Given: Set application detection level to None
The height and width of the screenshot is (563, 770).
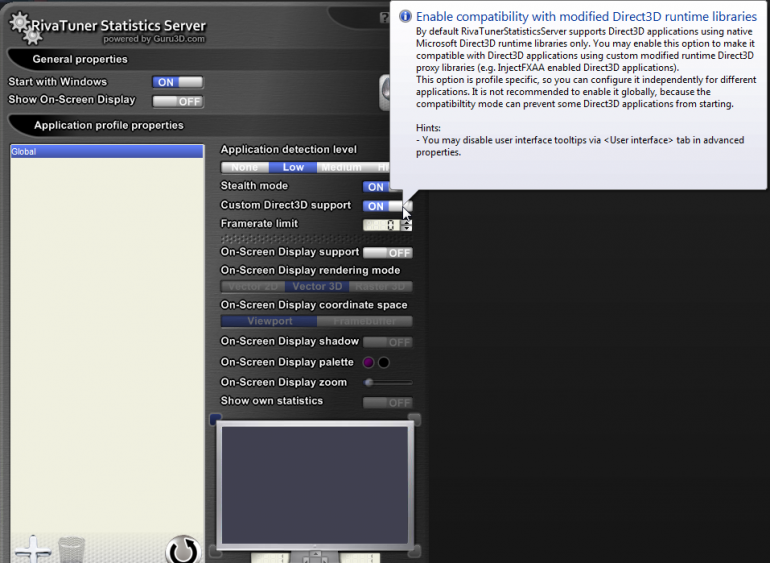Looking at the screenshot, I should point(245,167).
